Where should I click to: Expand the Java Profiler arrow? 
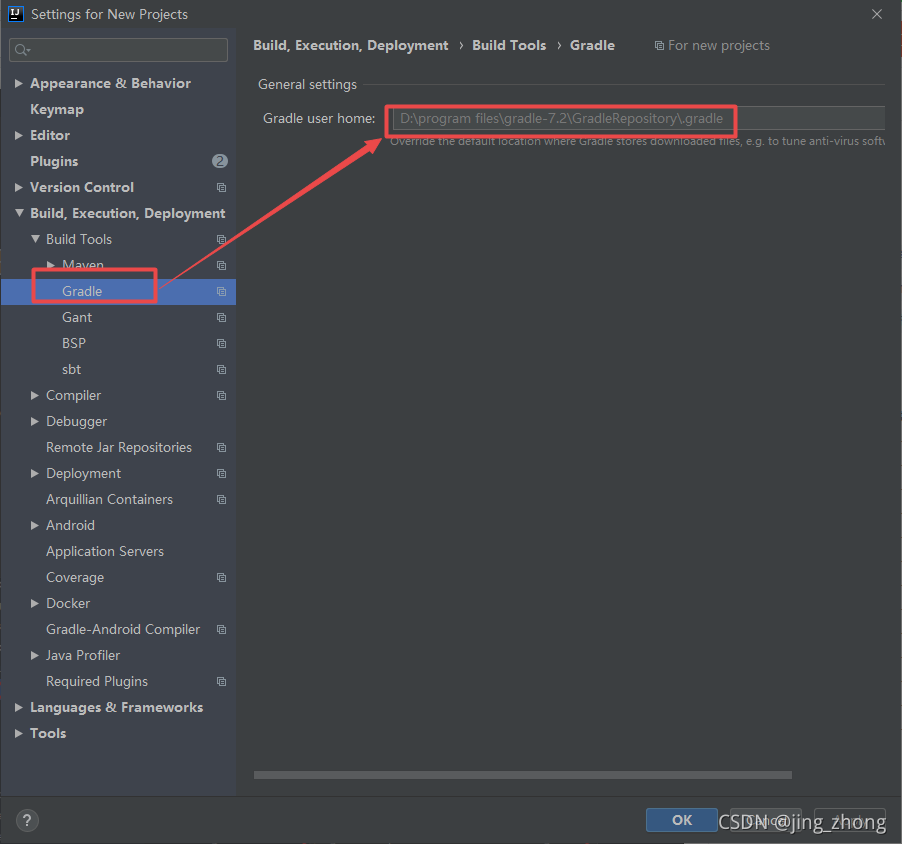[x=35, y=655]
